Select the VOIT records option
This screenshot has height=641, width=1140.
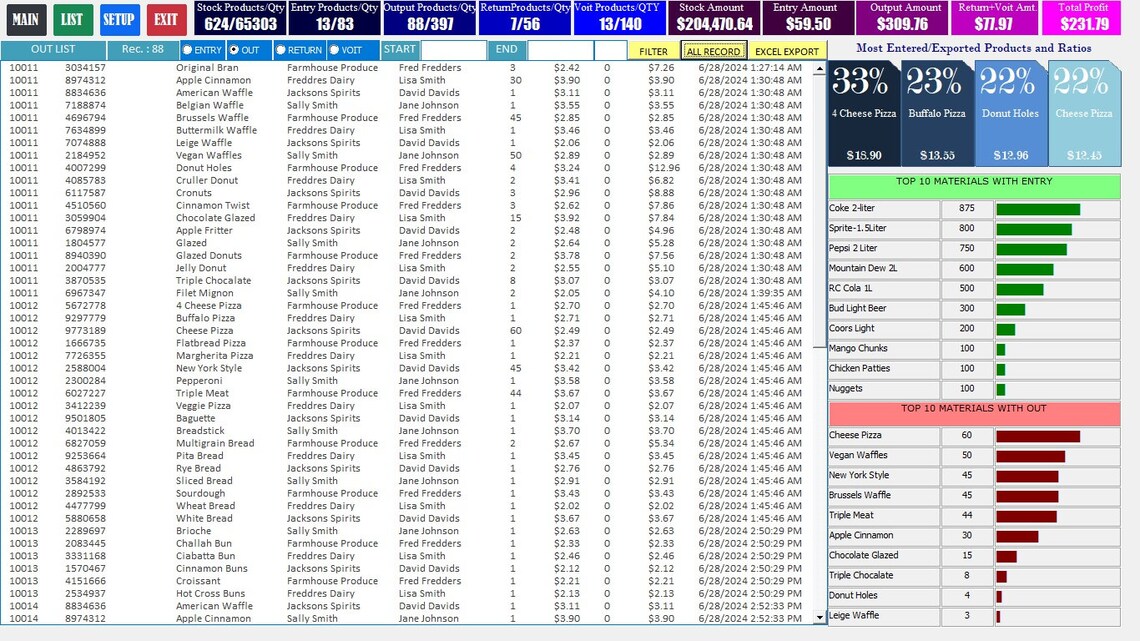click(346, 50)
